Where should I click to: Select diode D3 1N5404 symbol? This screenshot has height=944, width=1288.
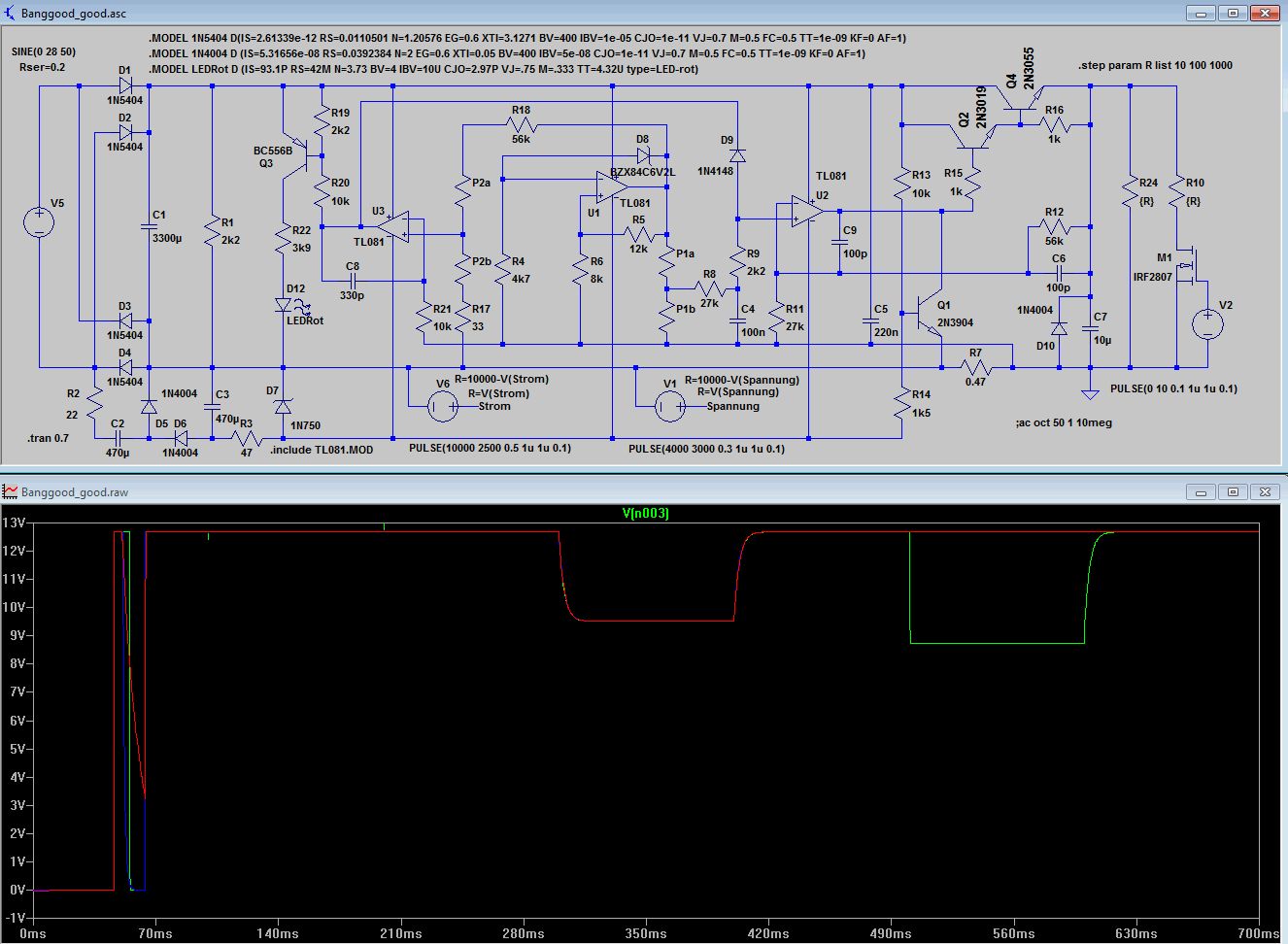pos(125,320)
